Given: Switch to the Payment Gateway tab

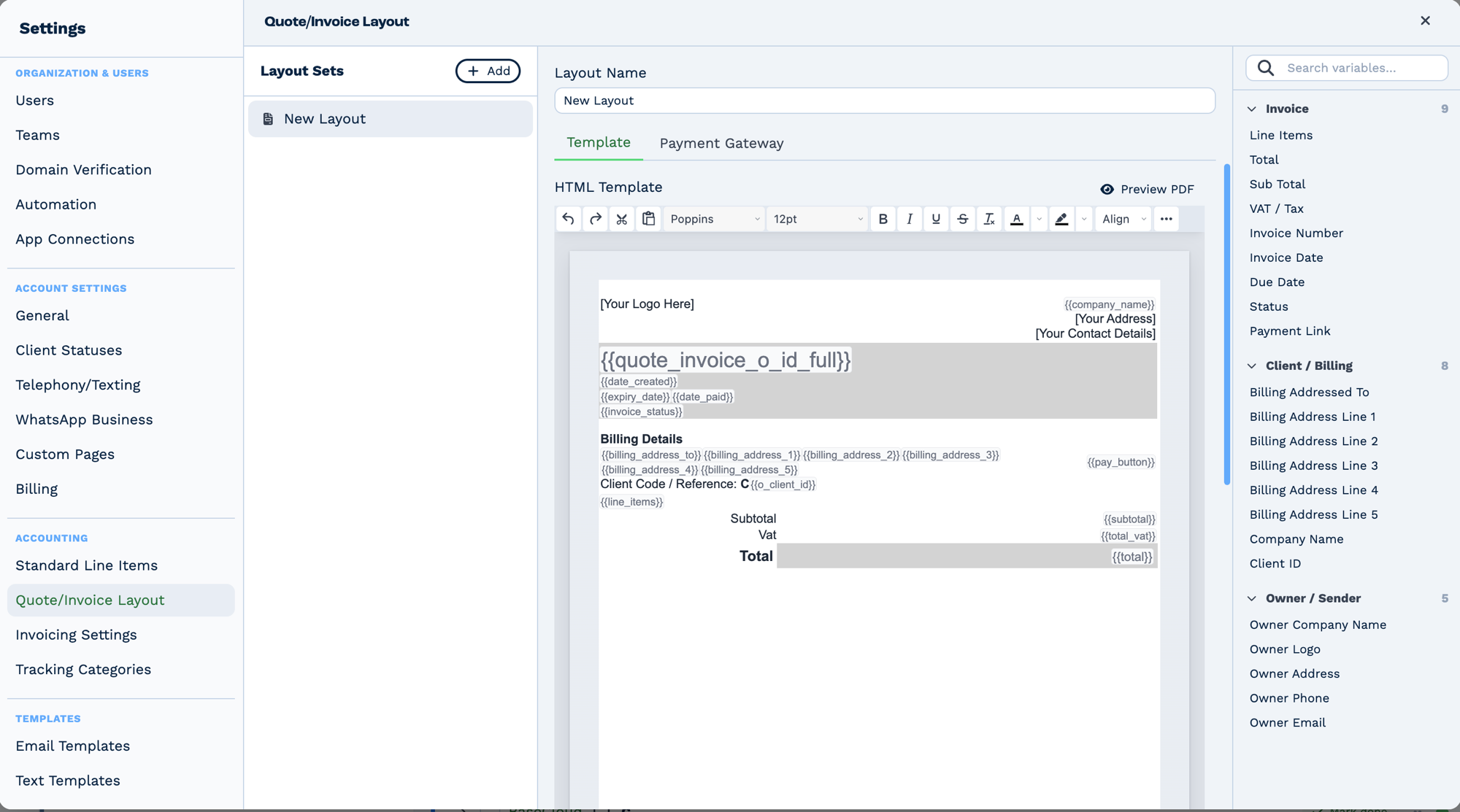Looking at the screenshot, I should [721, 143].
